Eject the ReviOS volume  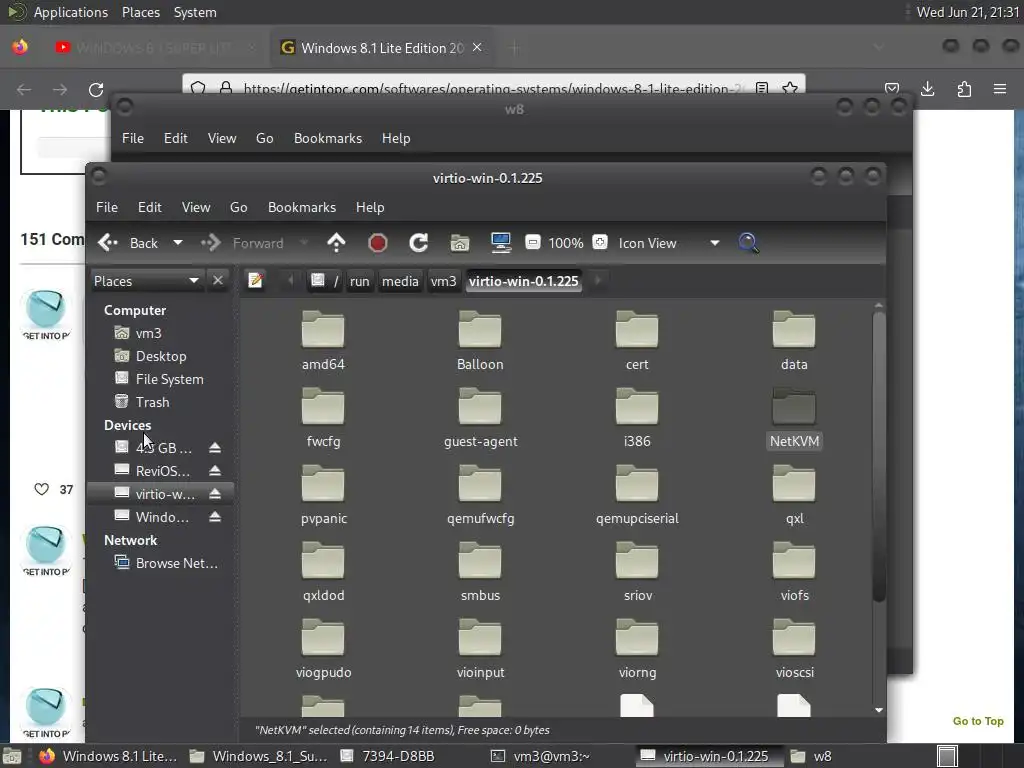pyautogui.click(x=215, y=471)
